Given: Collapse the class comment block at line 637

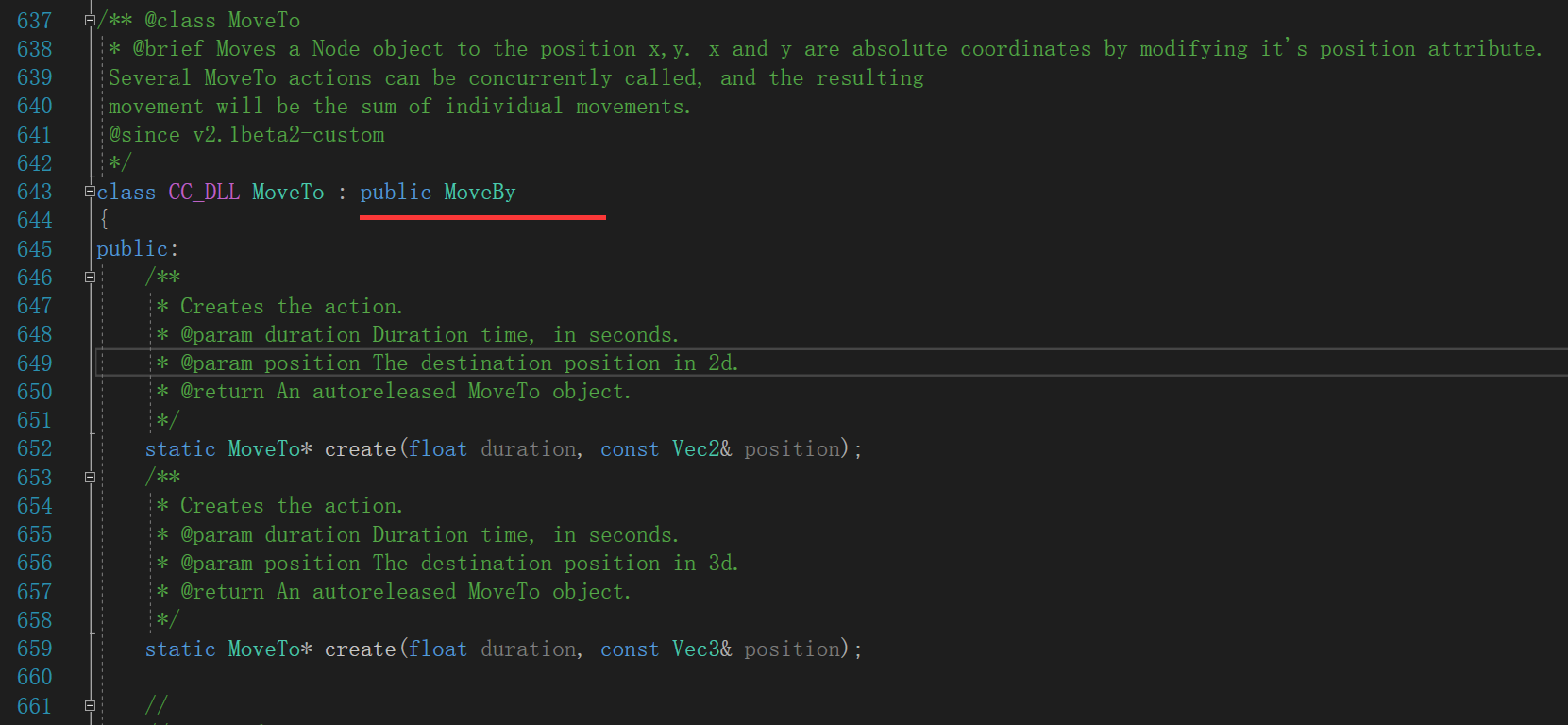Looking at the screenshot, I should coord(90,20).
